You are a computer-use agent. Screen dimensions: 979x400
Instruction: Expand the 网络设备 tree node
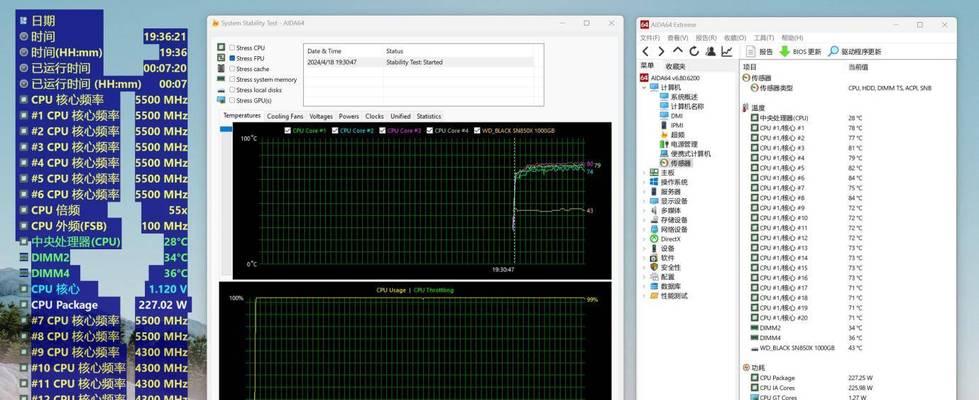645,229
